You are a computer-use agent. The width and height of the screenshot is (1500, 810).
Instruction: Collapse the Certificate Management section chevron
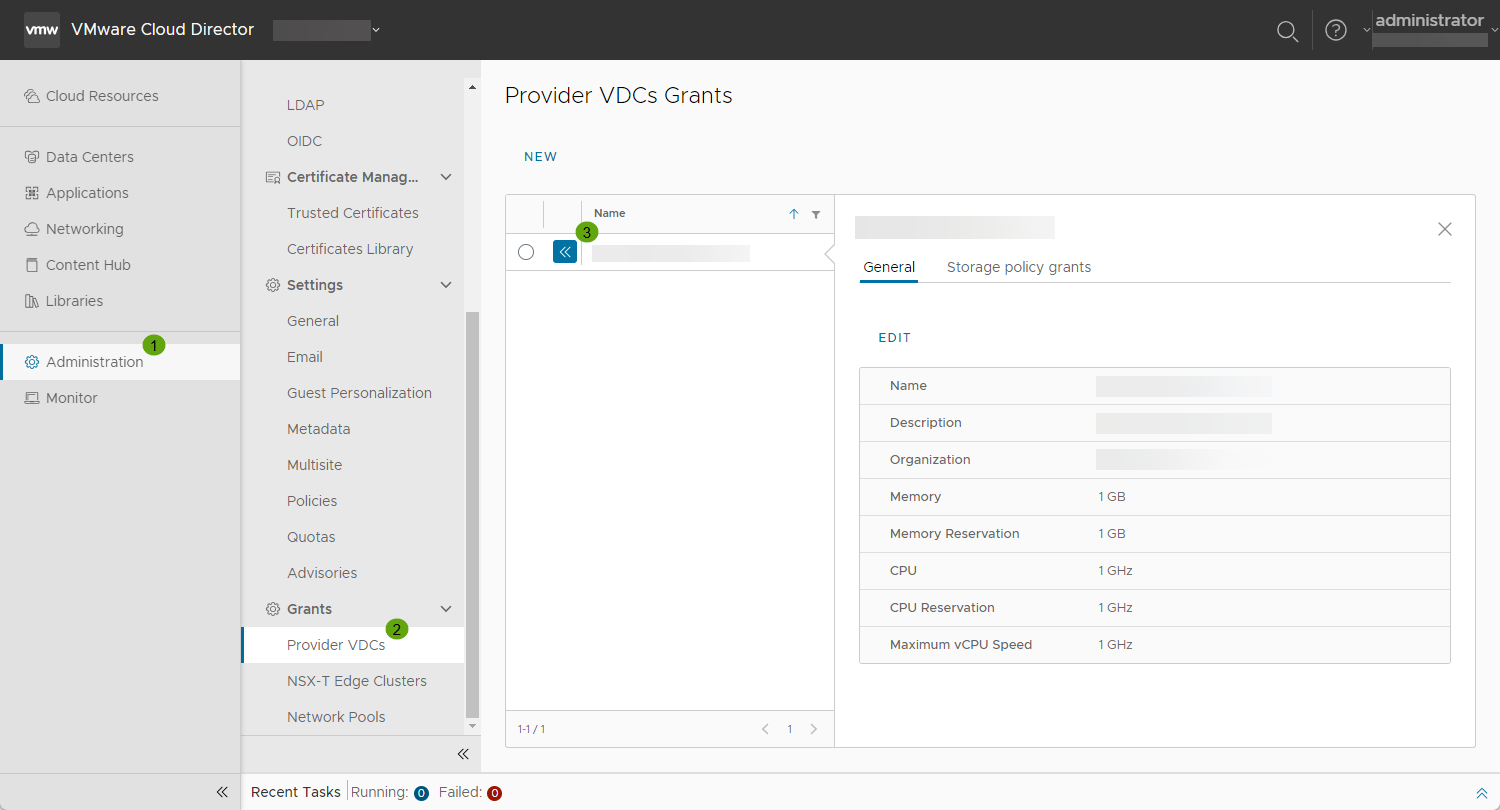point(446,177)
